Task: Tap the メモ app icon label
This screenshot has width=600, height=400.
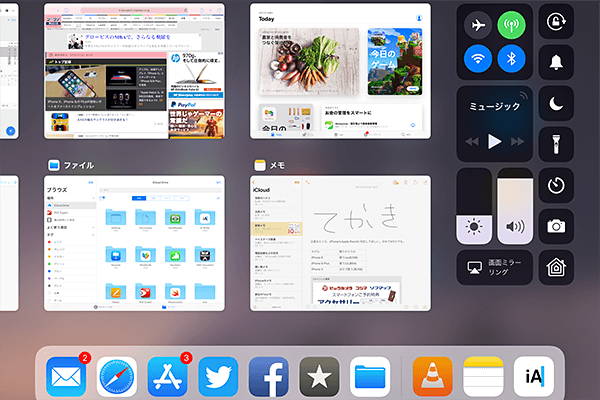Action: coord(270,165)
